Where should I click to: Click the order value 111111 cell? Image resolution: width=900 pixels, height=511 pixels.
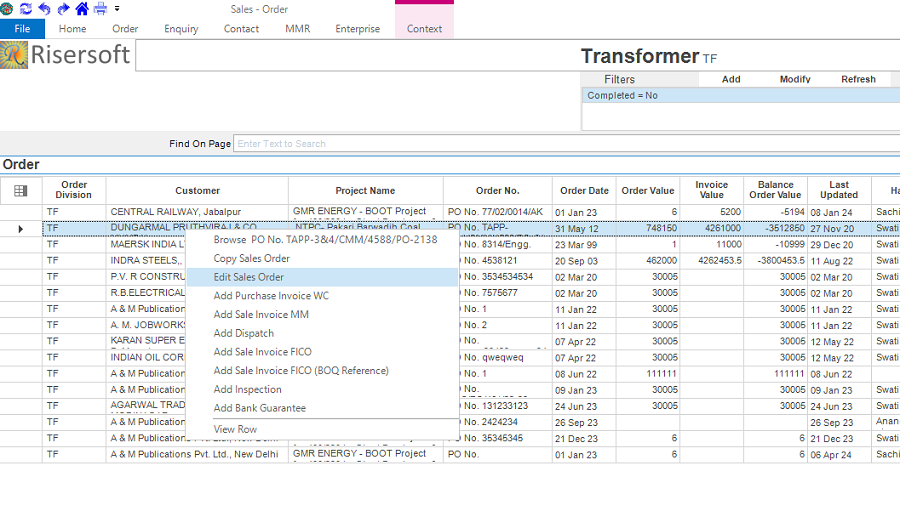click(648, 374)
